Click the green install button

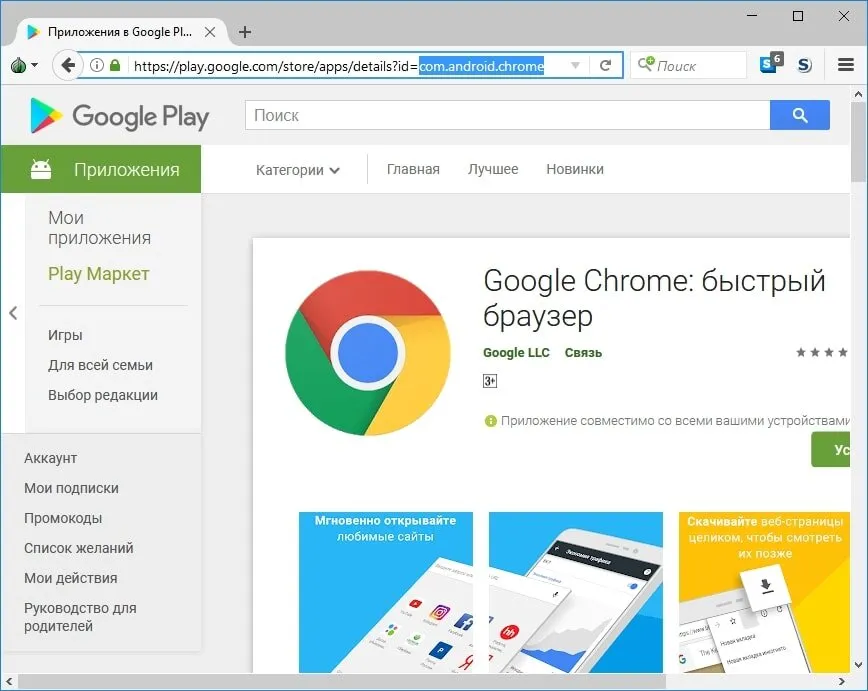coord(830,450)
